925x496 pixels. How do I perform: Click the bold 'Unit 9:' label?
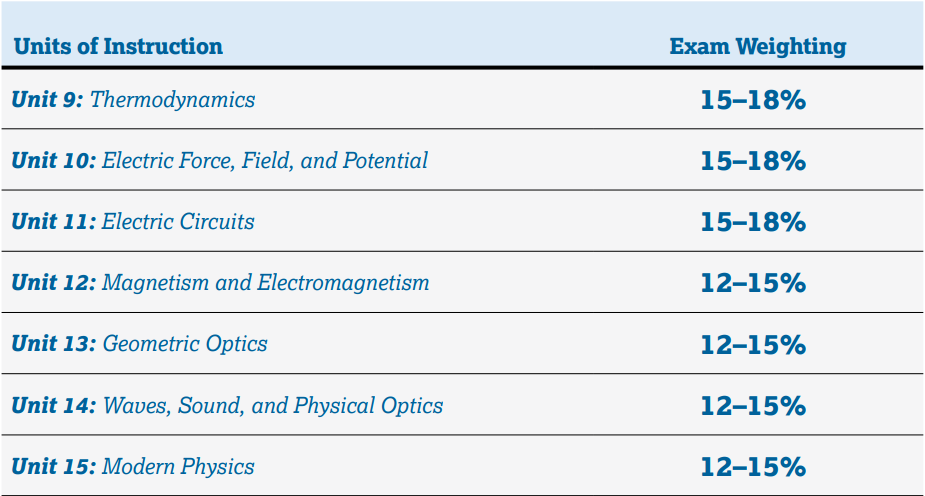coord(47,100)
